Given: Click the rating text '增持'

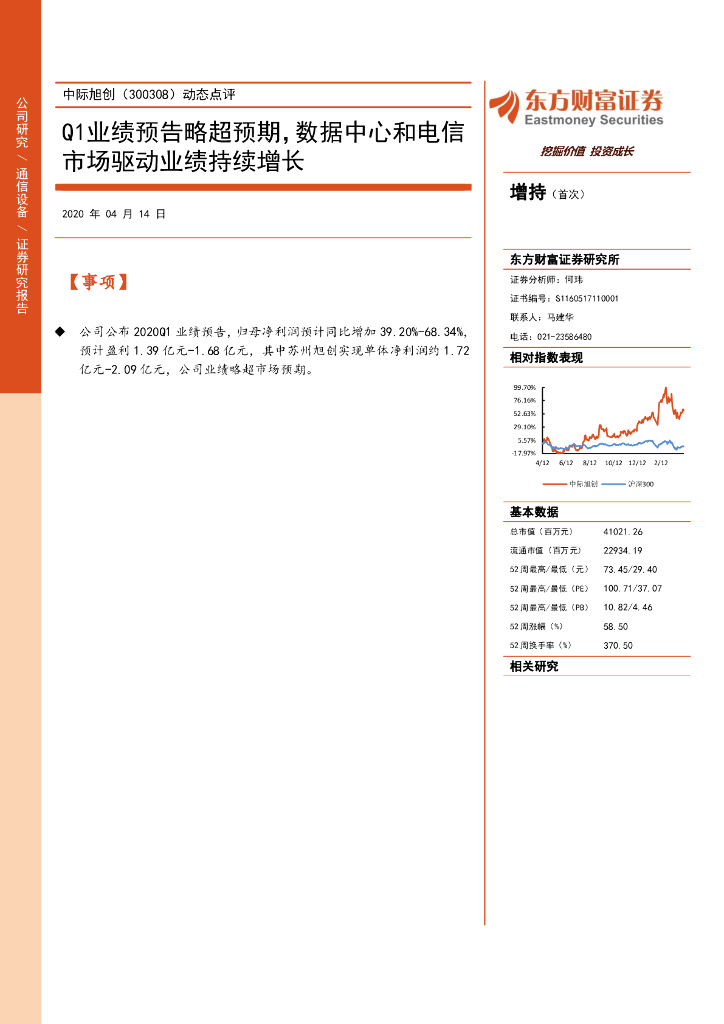Looking at the screenshot, I should coord(528,193).
